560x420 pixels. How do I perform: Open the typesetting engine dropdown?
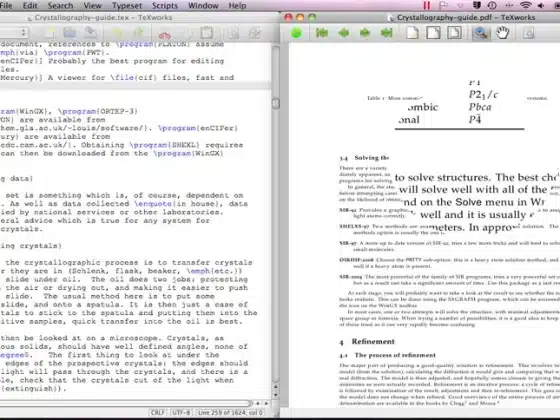point(14,33)
